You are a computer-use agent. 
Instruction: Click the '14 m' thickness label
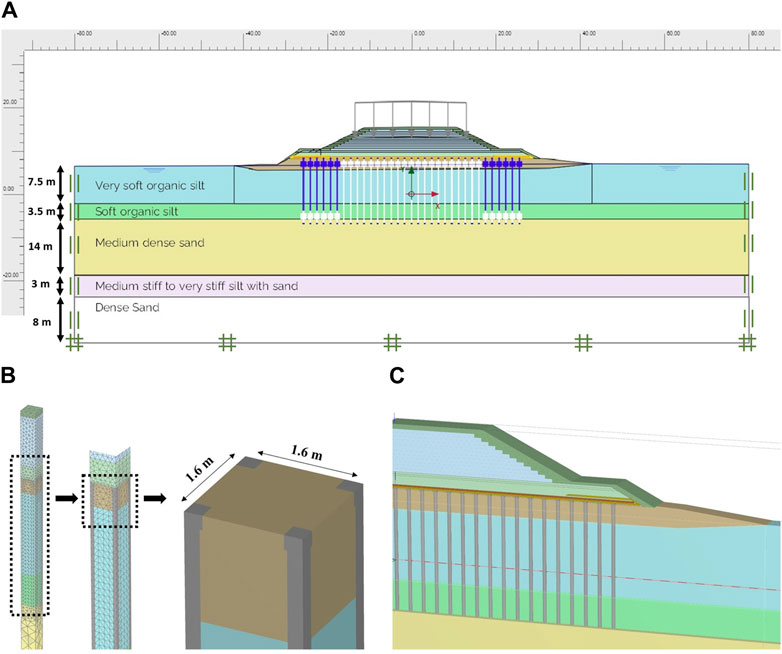pos(40,246)
